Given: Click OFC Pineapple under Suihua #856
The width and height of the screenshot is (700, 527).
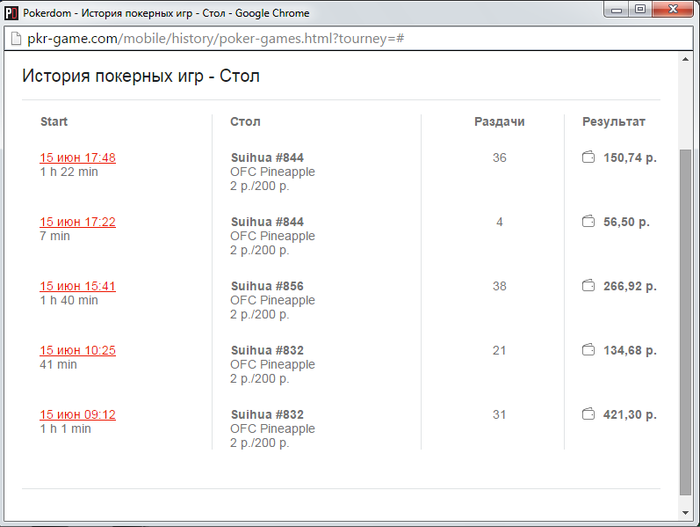Looking at the screenshot, I should 273,301.
